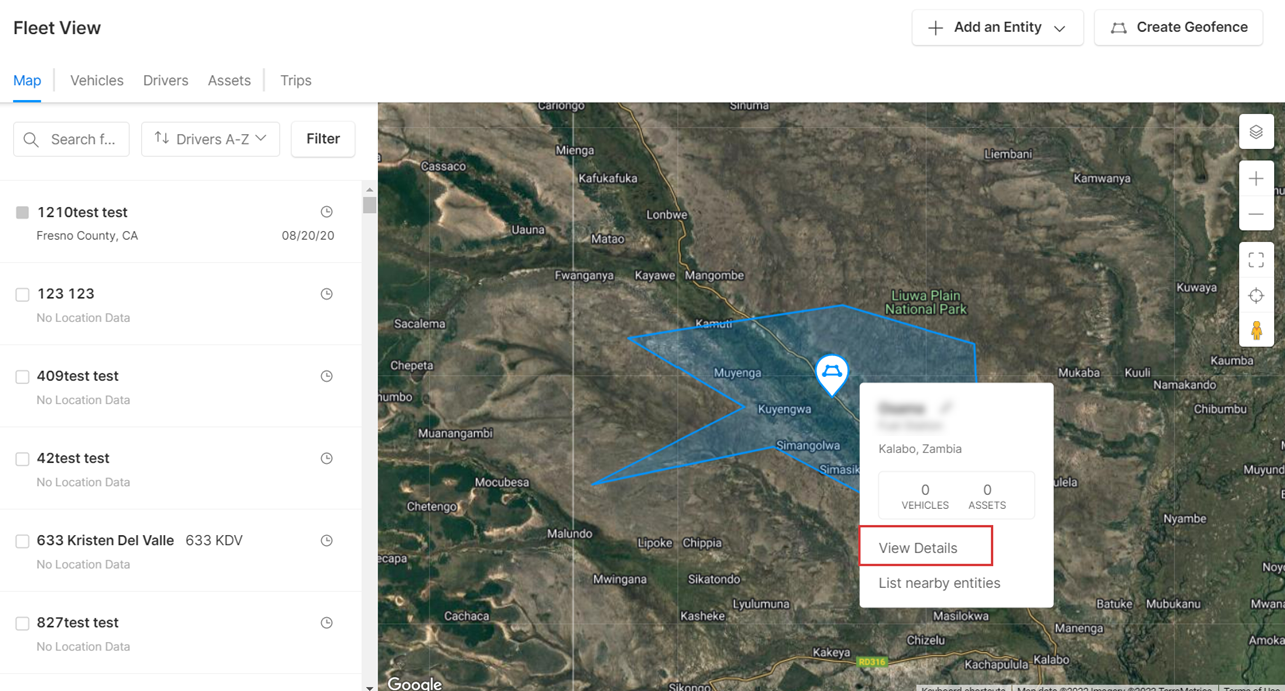Click the 0 Assets count in popup
The image size is (1285, 691).
coord(987,496)
